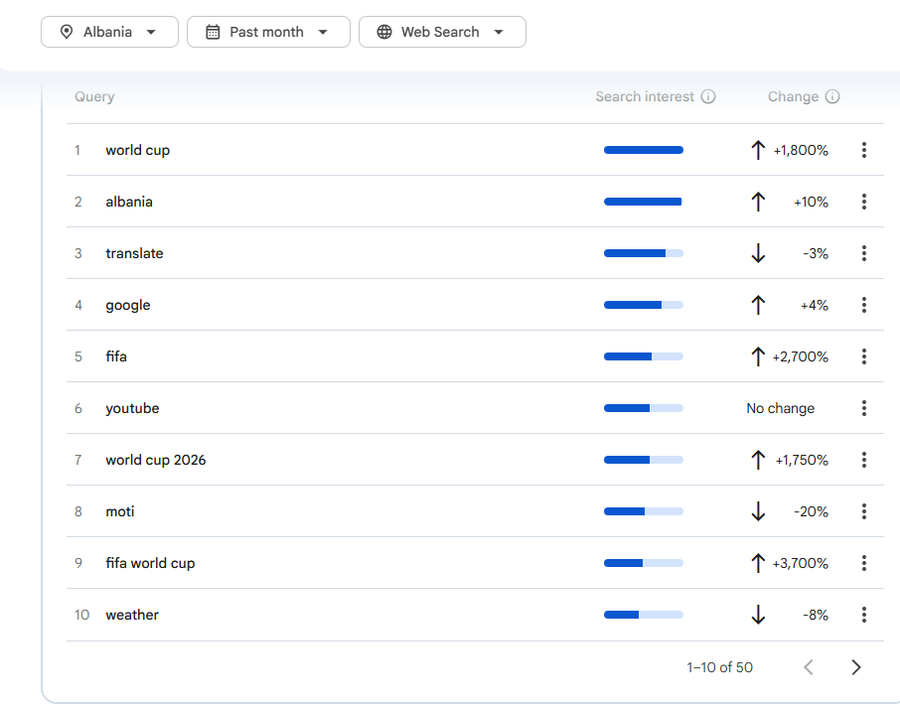
Task: Open more options for weather row
Action: coord(864,615)
